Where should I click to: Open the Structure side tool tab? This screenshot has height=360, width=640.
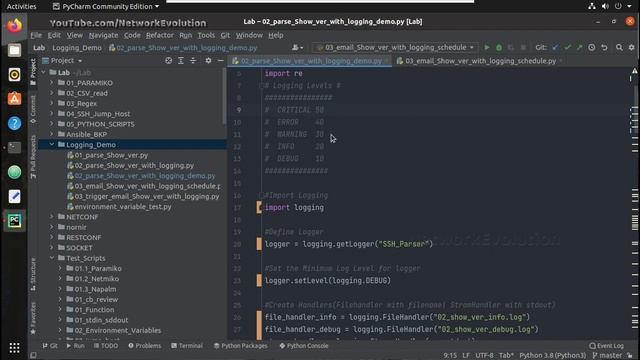pyautogui.click(x=33, y=274)
